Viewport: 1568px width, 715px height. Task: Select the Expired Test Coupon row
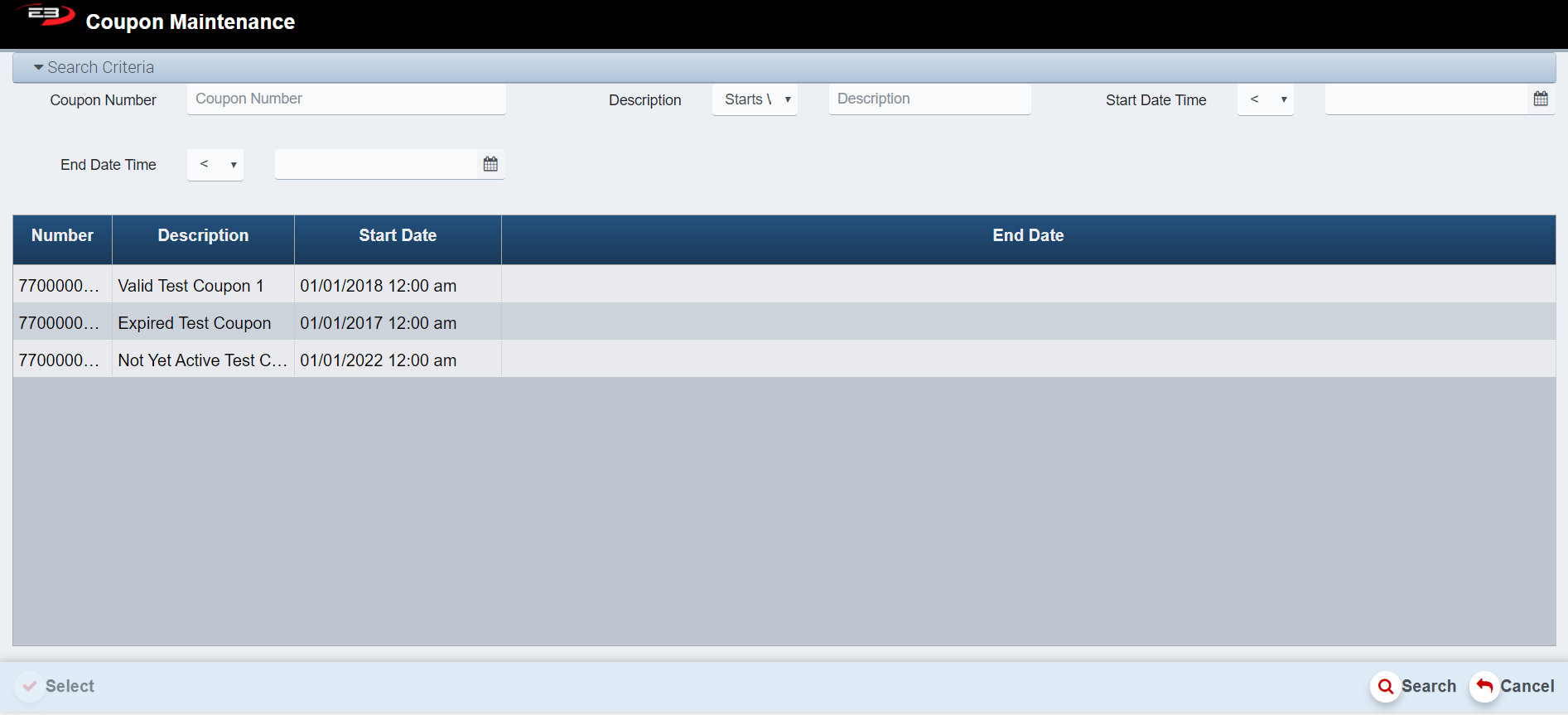click(x=194, y=323)
